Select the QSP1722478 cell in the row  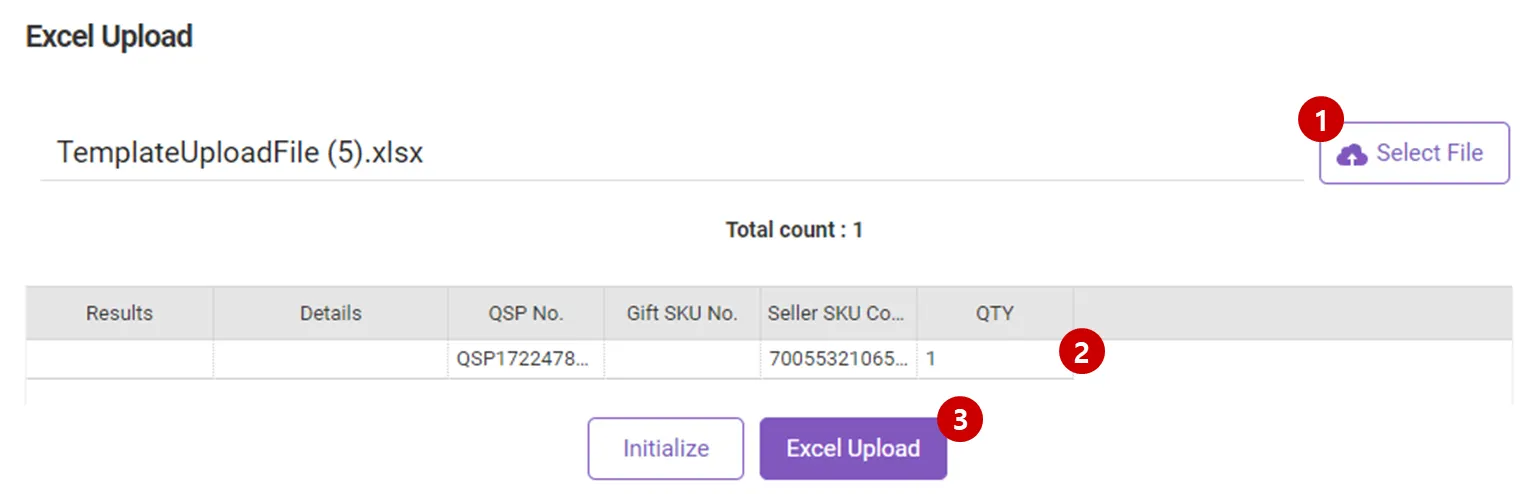point(525,358)
